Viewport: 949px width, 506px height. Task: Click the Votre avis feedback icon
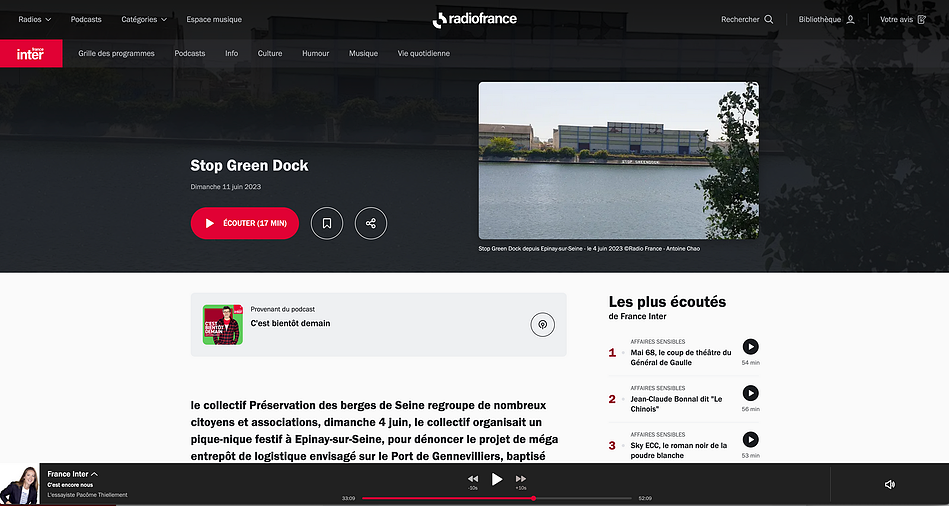[922, 19]
